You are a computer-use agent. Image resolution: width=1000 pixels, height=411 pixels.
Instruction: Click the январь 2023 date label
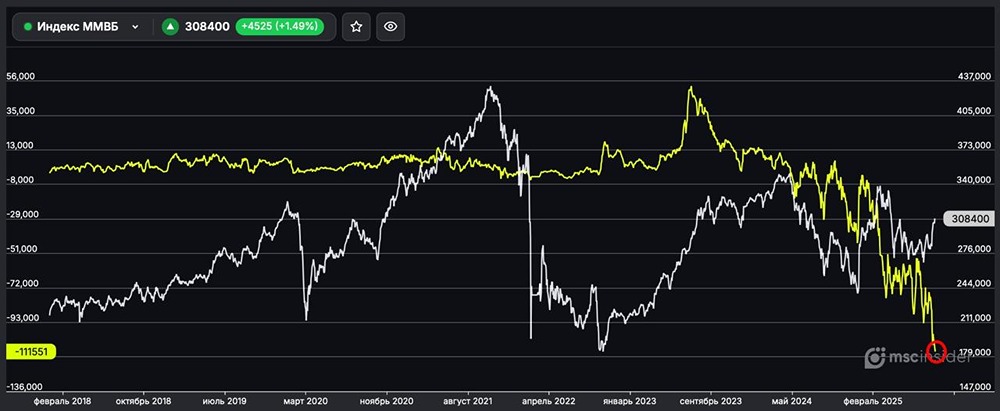629,401
